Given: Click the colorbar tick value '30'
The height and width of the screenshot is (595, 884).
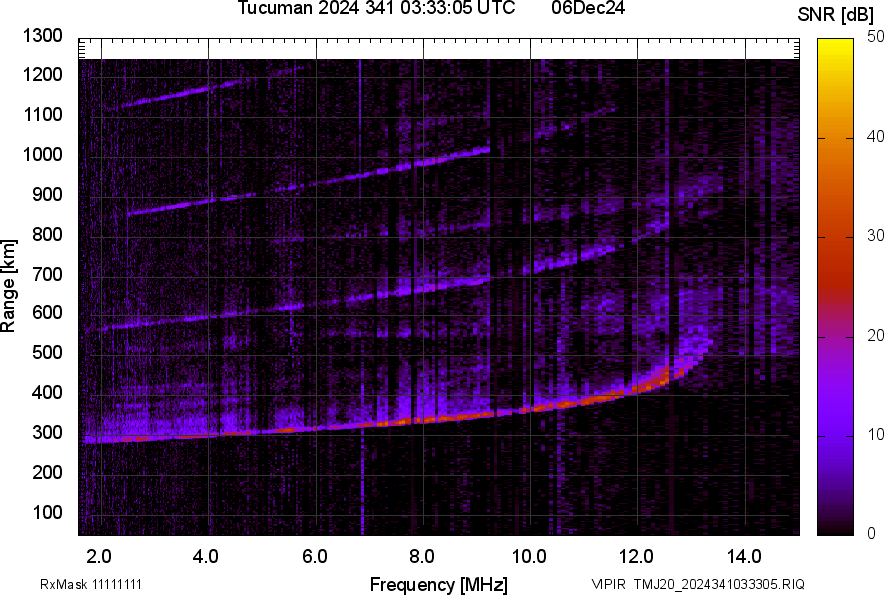Looking at the screenshot, I should tap(875, 236).
